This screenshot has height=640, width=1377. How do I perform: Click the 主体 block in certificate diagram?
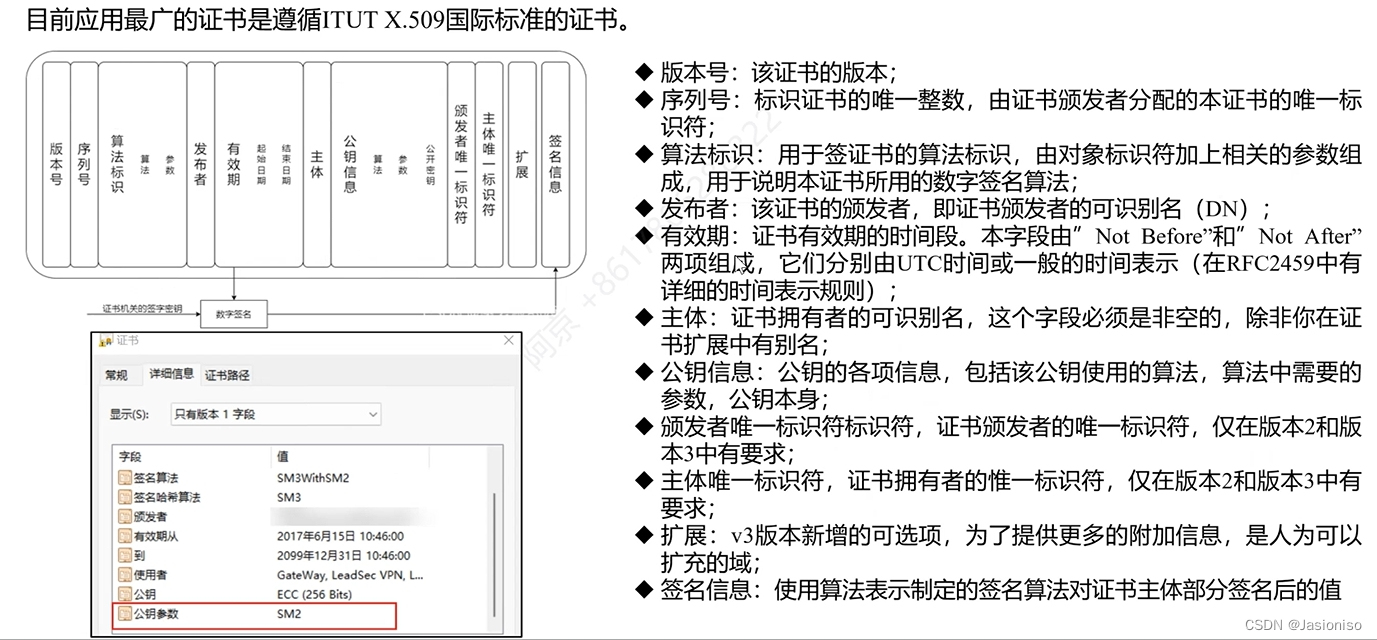point(317,164)
